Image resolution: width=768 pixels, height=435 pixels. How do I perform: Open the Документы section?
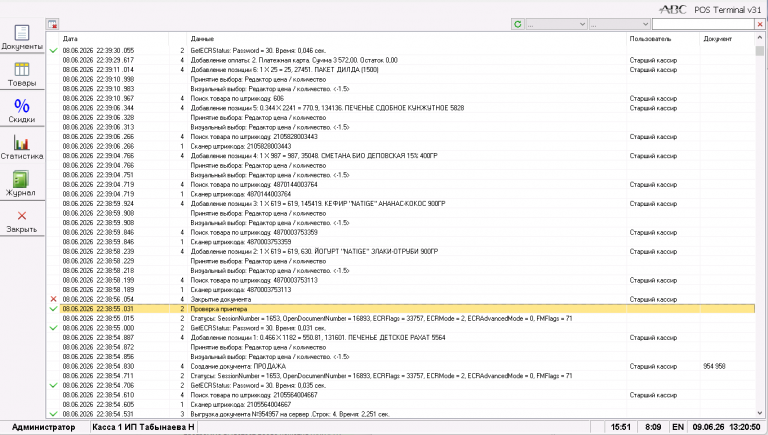point(22,38)
